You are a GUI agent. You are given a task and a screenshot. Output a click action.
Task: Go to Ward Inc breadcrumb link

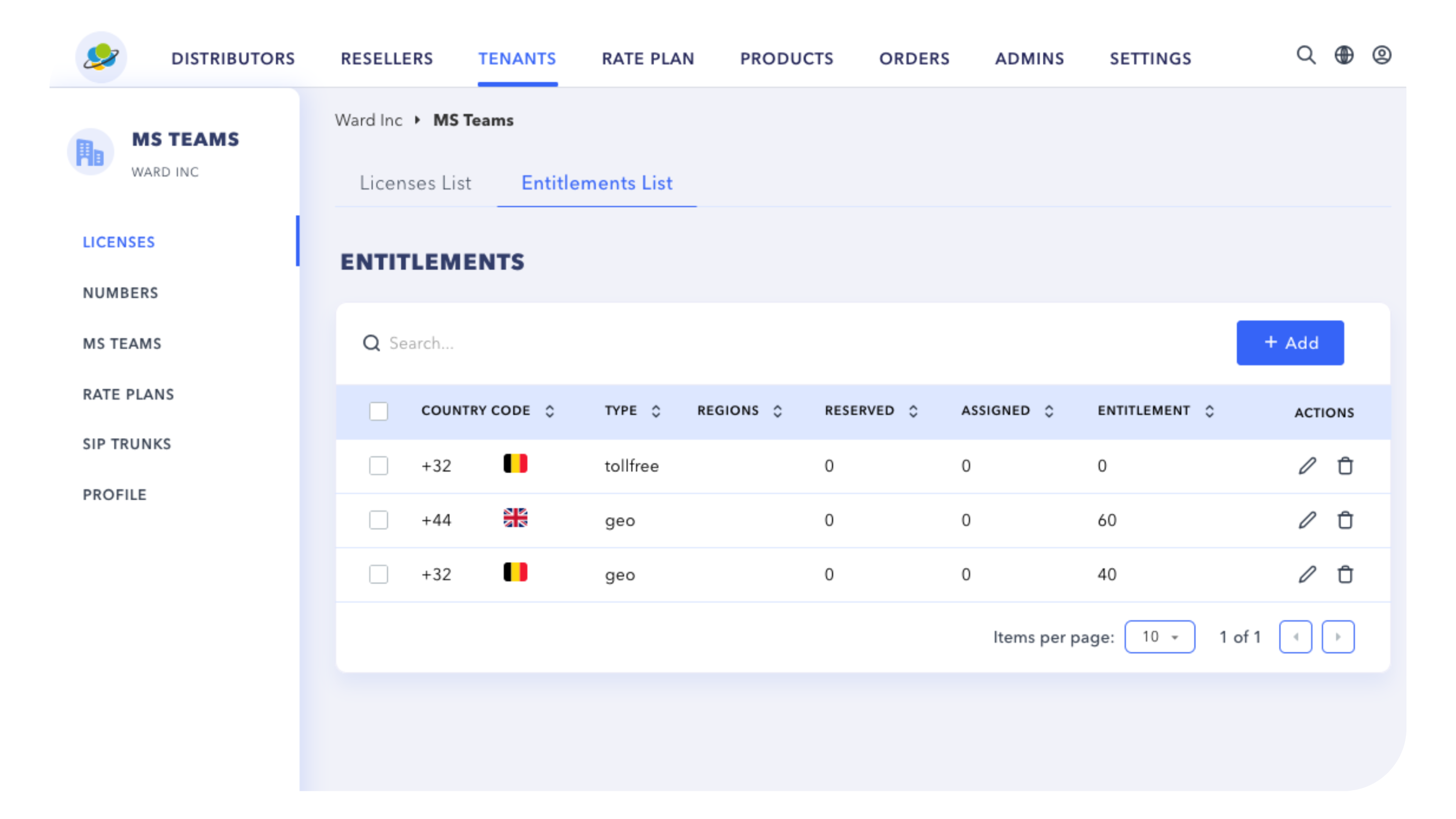pos(369,120)
